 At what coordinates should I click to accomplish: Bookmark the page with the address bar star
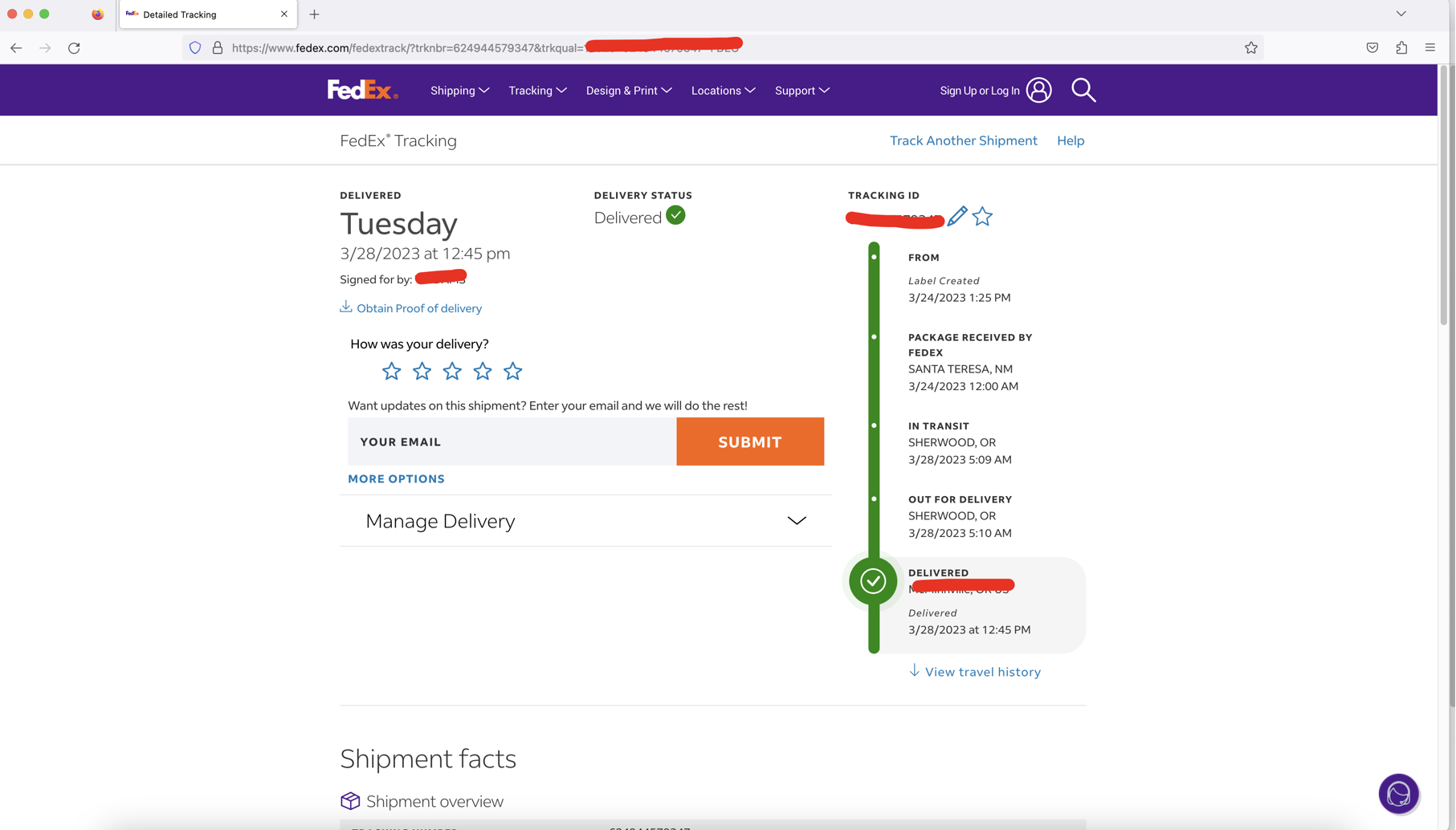tap(1250, 47)
